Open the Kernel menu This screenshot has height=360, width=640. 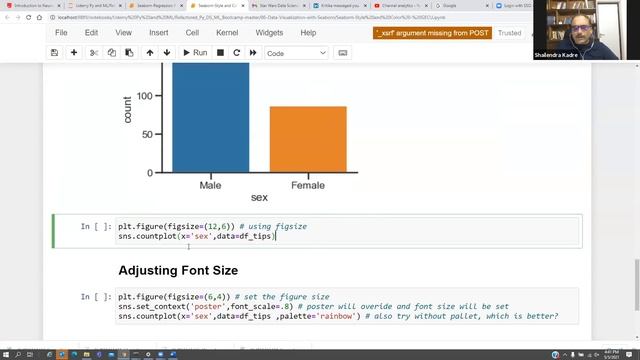(227, 33)
